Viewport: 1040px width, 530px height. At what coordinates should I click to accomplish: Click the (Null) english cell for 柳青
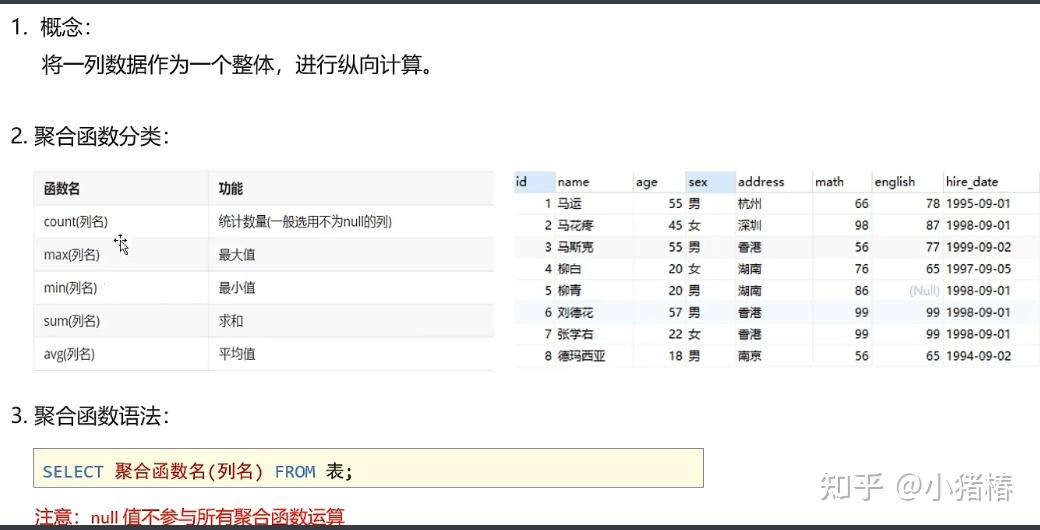tap(924, 291)
